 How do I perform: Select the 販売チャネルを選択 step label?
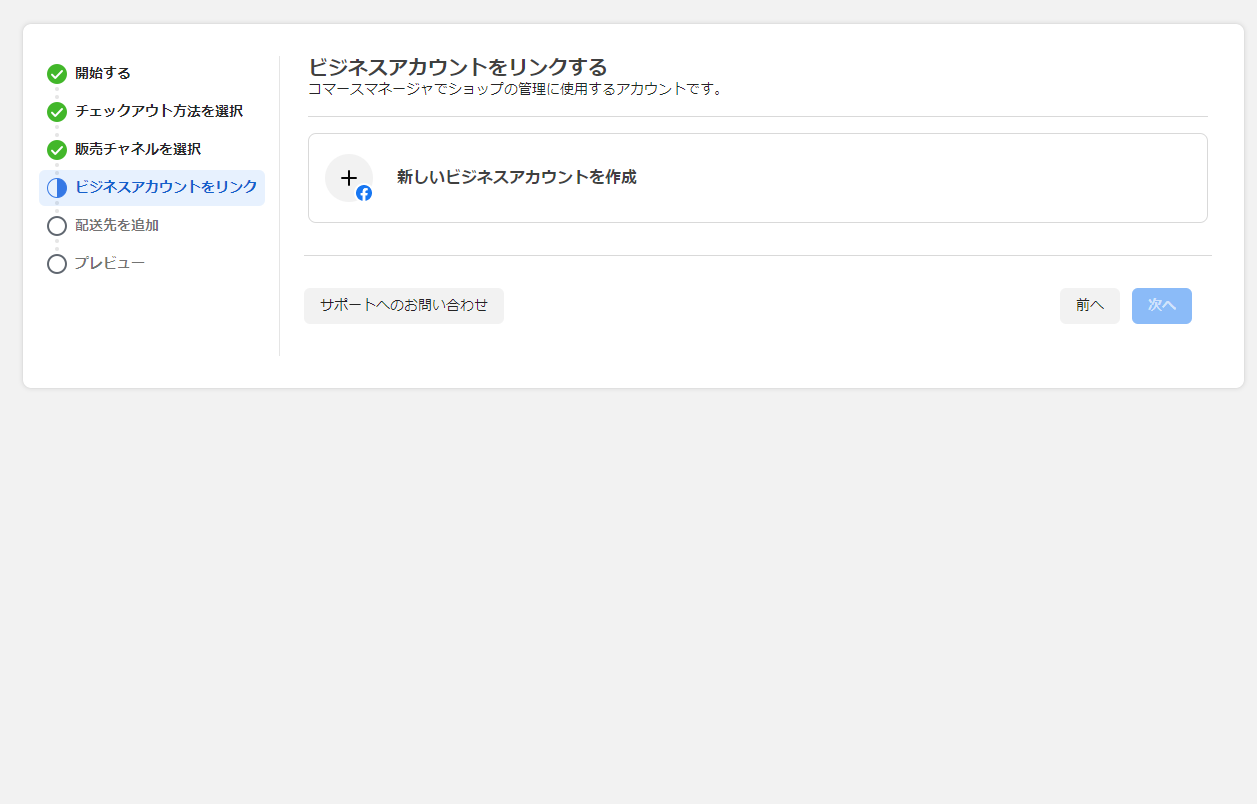138,149
